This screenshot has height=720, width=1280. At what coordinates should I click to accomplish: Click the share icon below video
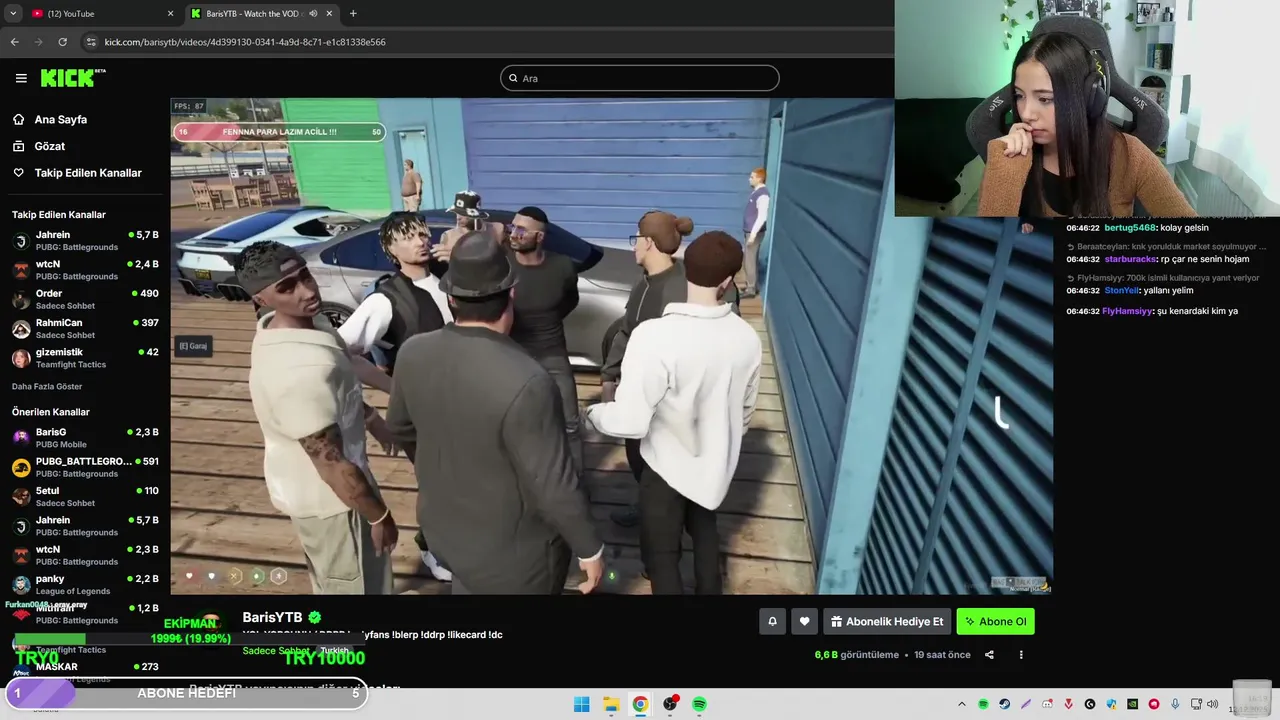tap(989, 655)
